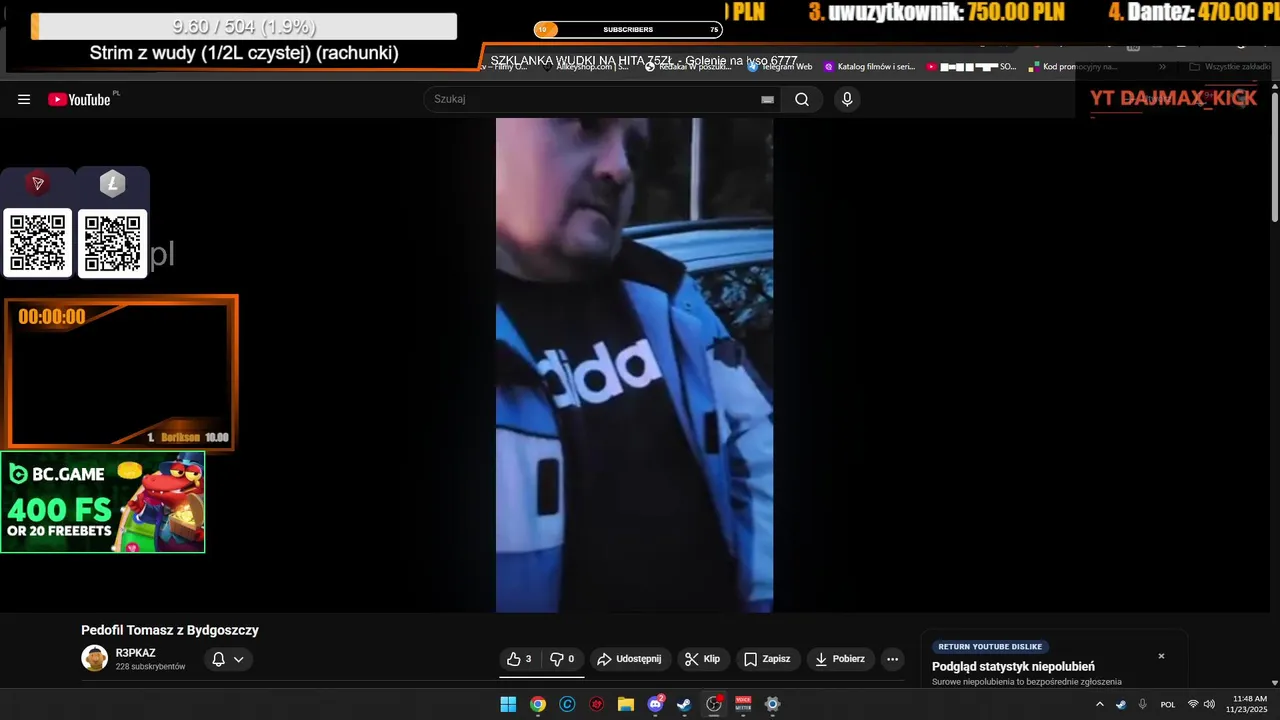Open the Wszystkie zakładki folder
This screenshot has height=720, width=1280.
[1230, 67]
